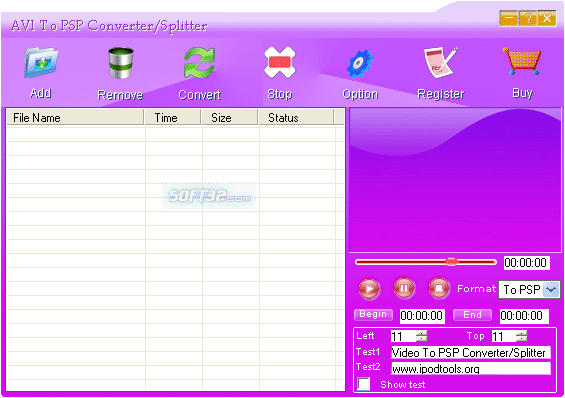Sort by Time column header

click(173, 117)
